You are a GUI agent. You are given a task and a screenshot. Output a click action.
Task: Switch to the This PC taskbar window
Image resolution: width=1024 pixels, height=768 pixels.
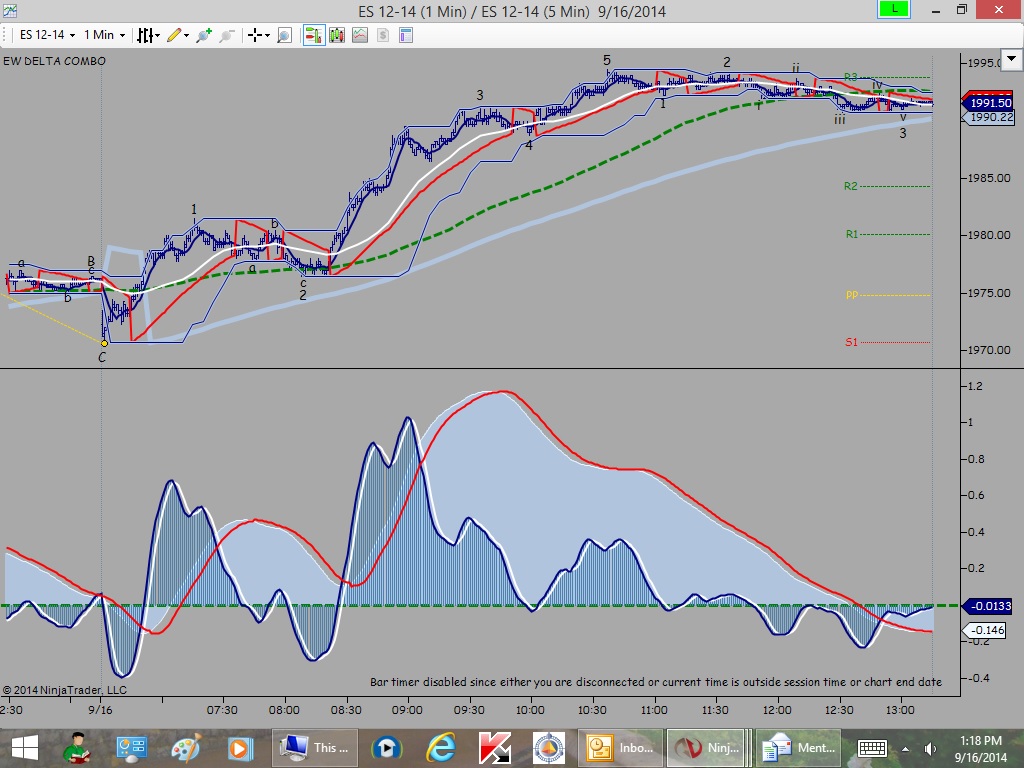pos(314,748)
